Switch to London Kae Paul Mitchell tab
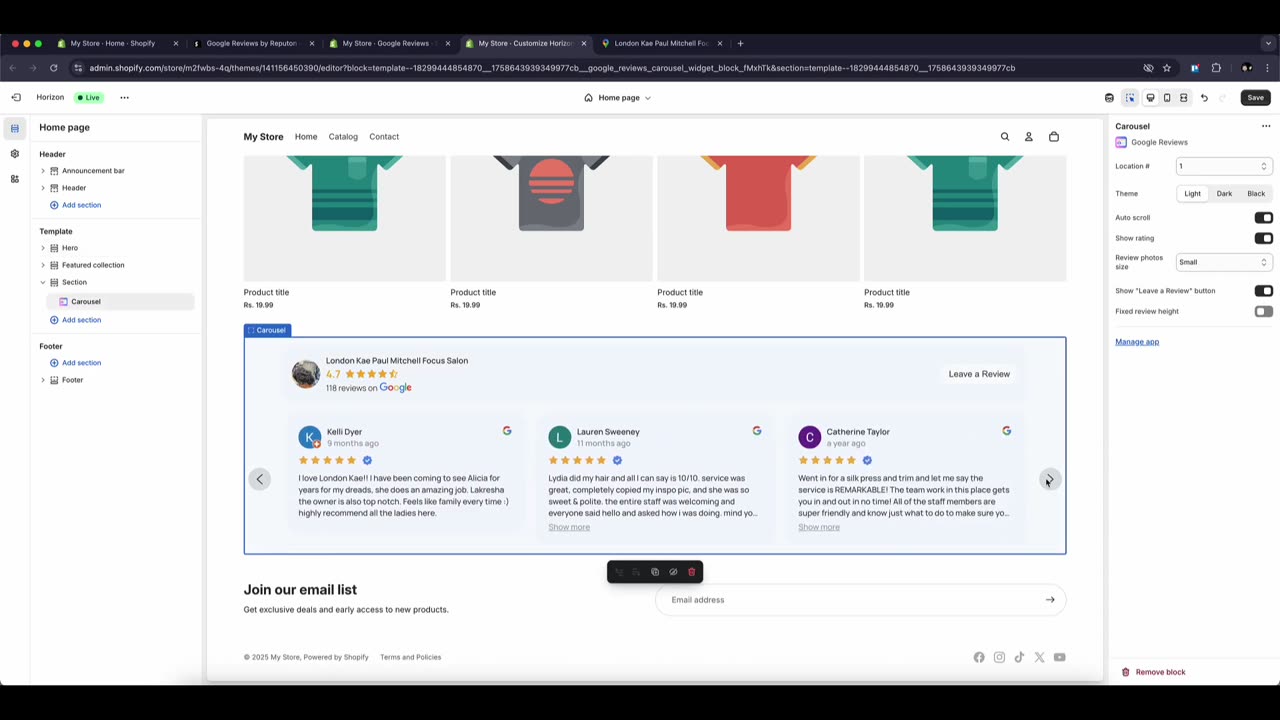Image resolution: width=1280 pixels, height=720 pixels. [x=662, y=43]
